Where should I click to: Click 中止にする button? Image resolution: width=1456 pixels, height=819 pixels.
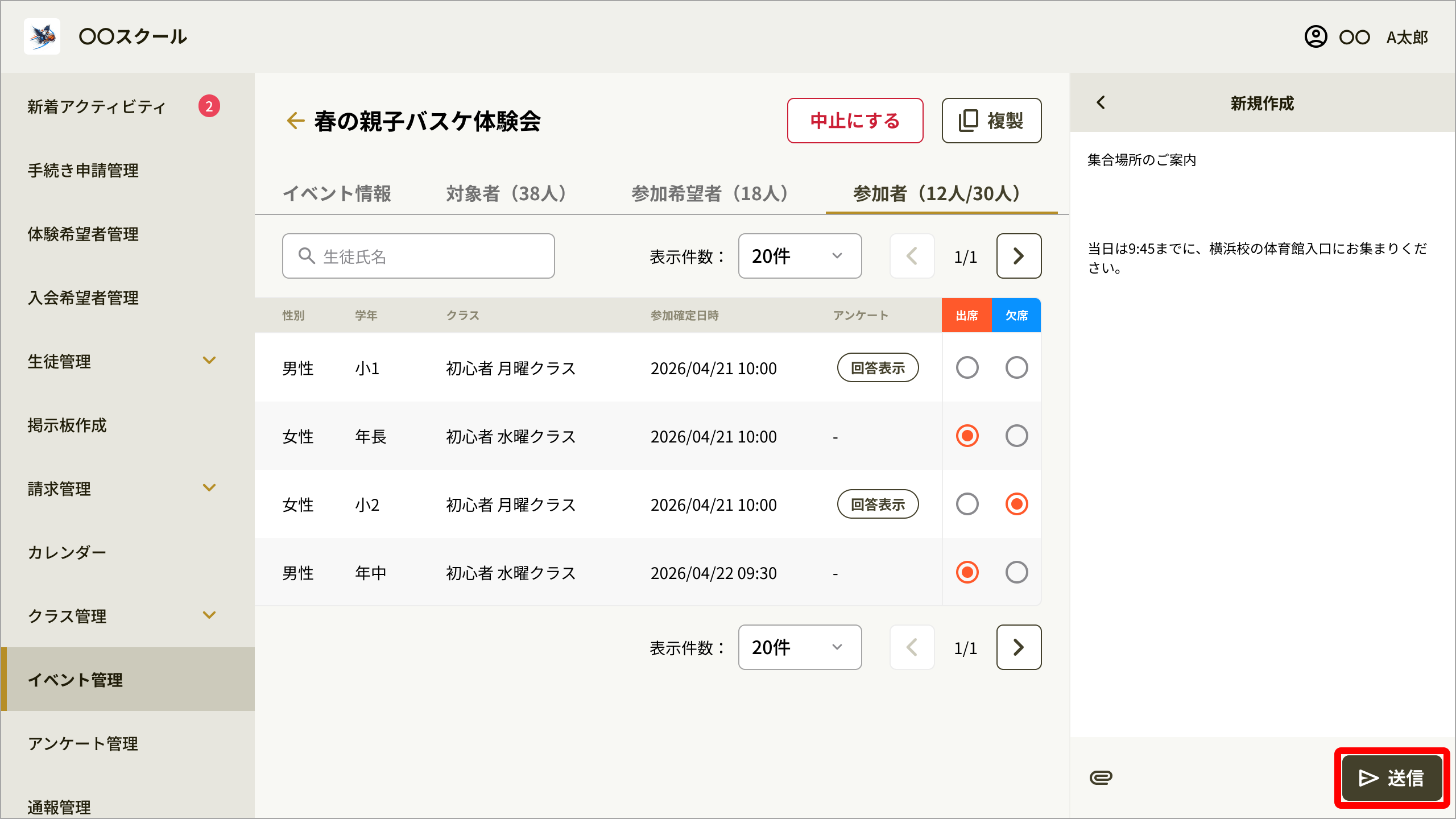tap(855, 121)
